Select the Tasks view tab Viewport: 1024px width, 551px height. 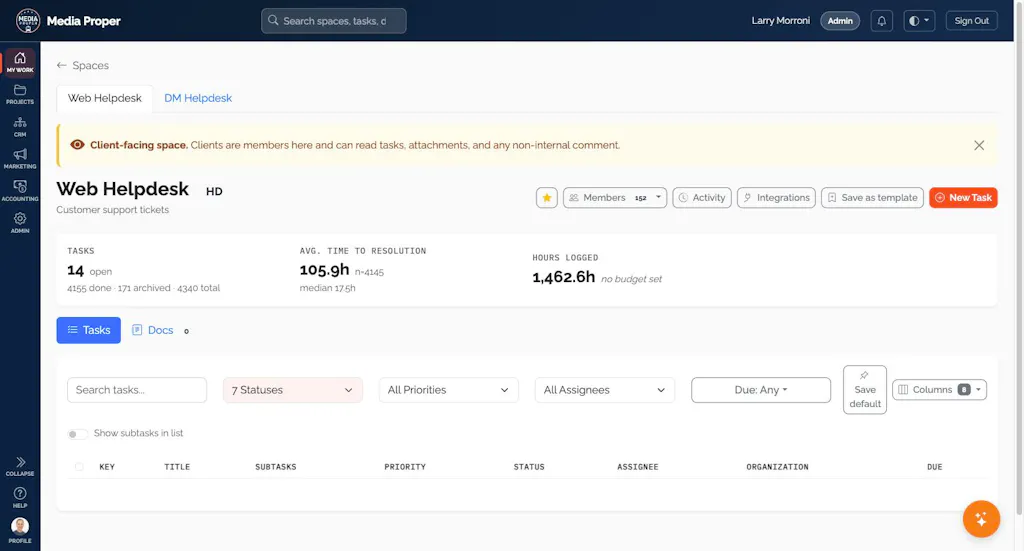tap(88, 330)
